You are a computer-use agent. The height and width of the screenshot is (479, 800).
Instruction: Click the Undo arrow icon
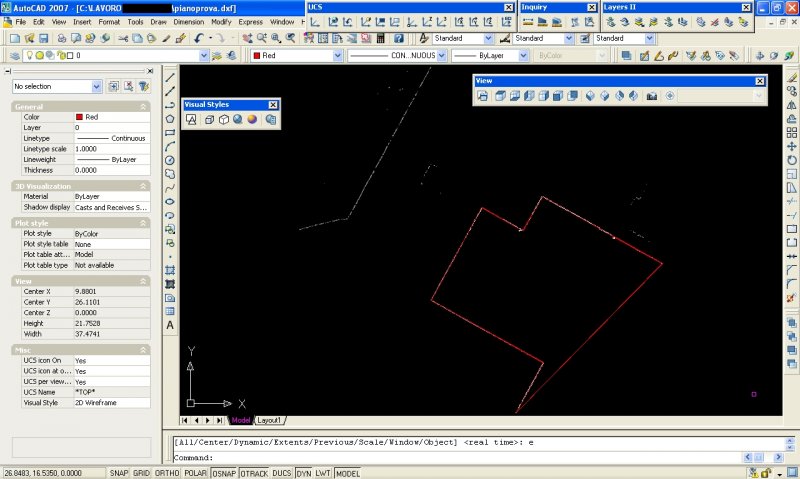199,38
